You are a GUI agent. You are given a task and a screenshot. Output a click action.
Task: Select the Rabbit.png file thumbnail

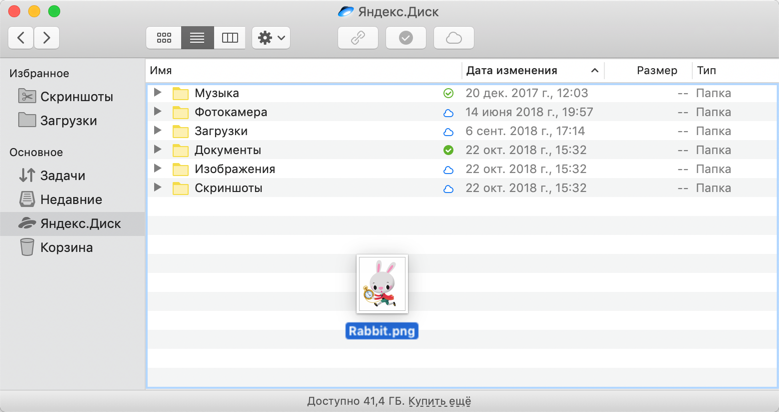click(x=381, y=284)
